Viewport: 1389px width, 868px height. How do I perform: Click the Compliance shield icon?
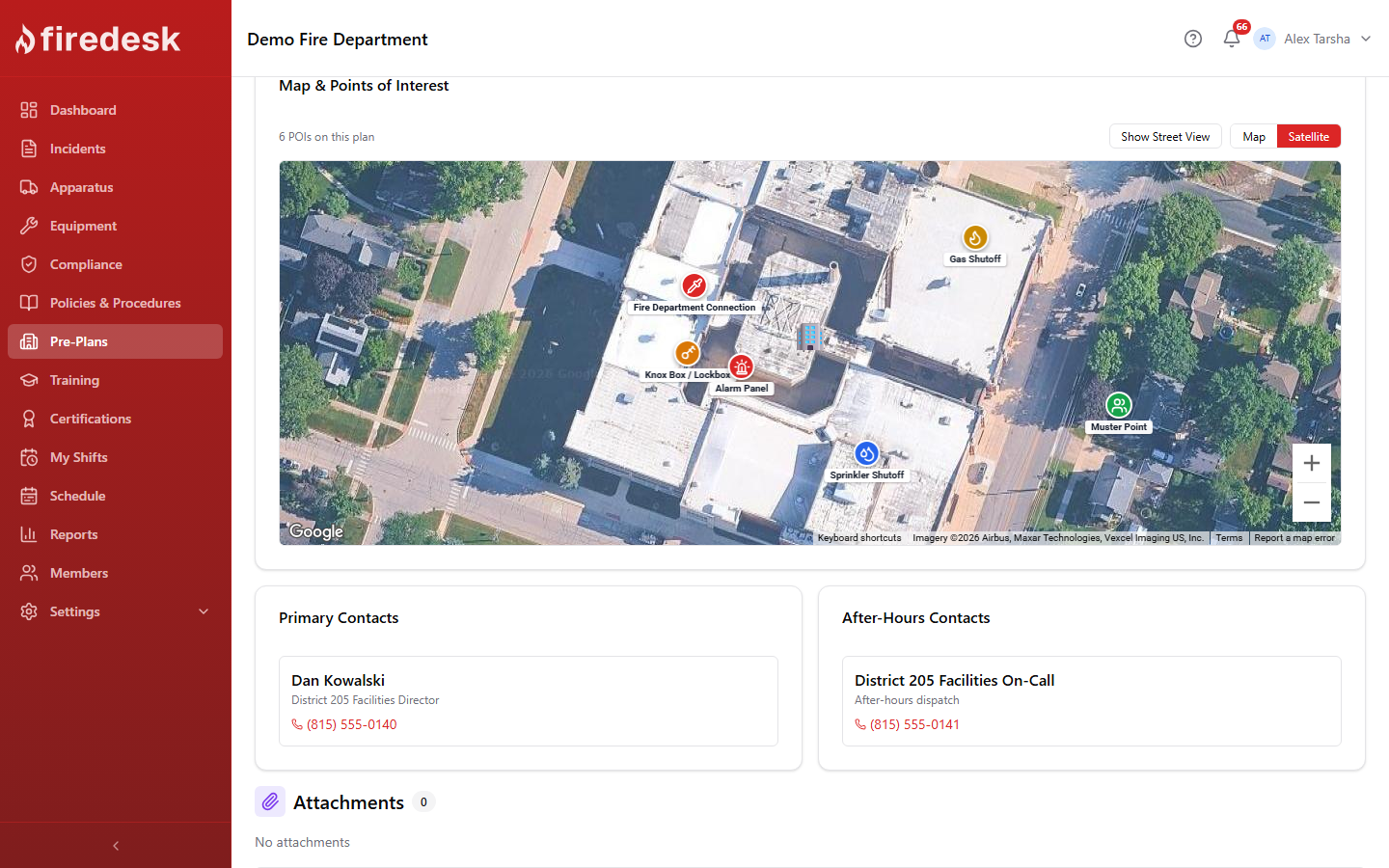point(29,264)
